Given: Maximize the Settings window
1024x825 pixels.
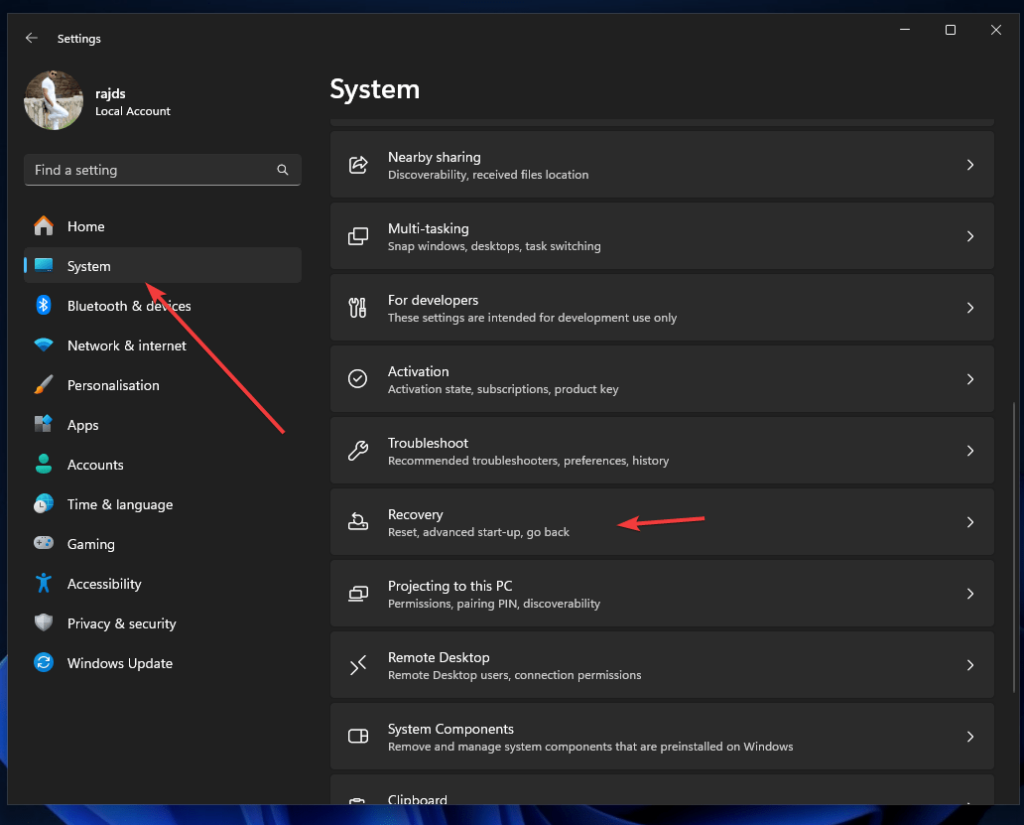Looking at the screenshot, I should coord(950,30).
